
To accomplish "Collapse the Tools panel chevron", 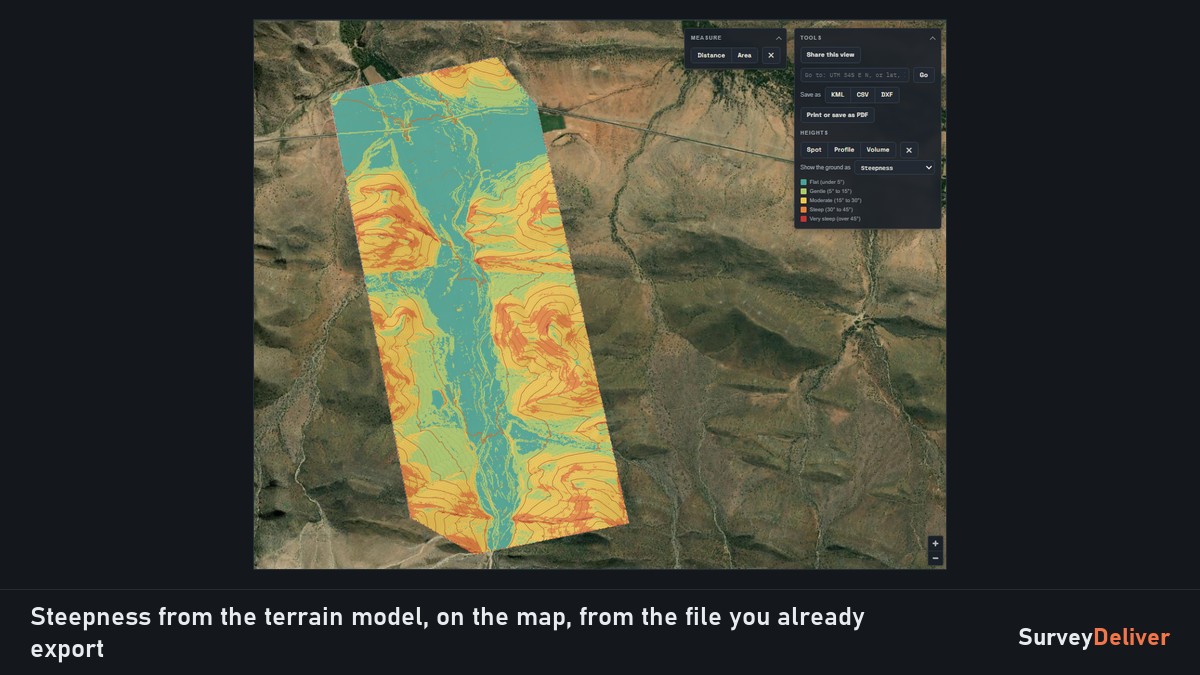I will pos(933,38).
